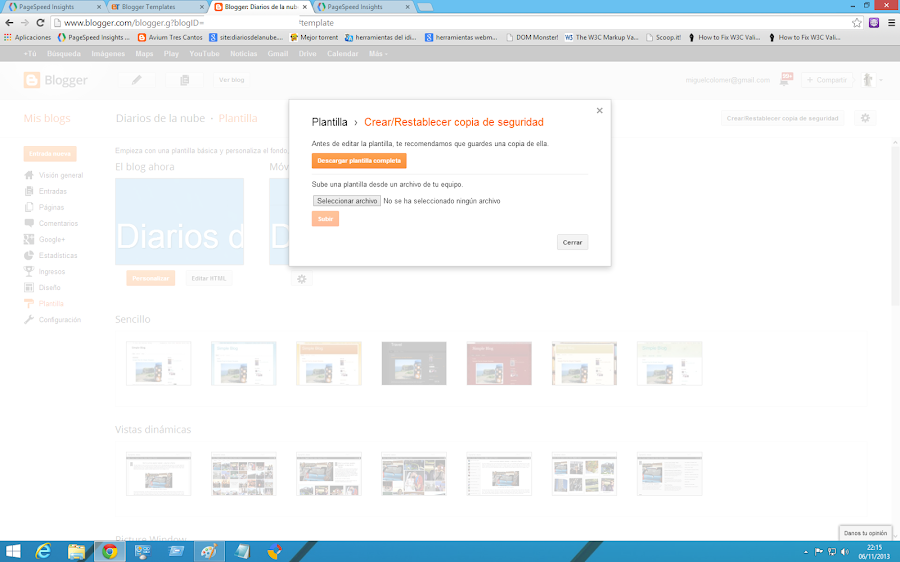Click the Editar HTML button

pyautogui.click(x=209, y=278)
